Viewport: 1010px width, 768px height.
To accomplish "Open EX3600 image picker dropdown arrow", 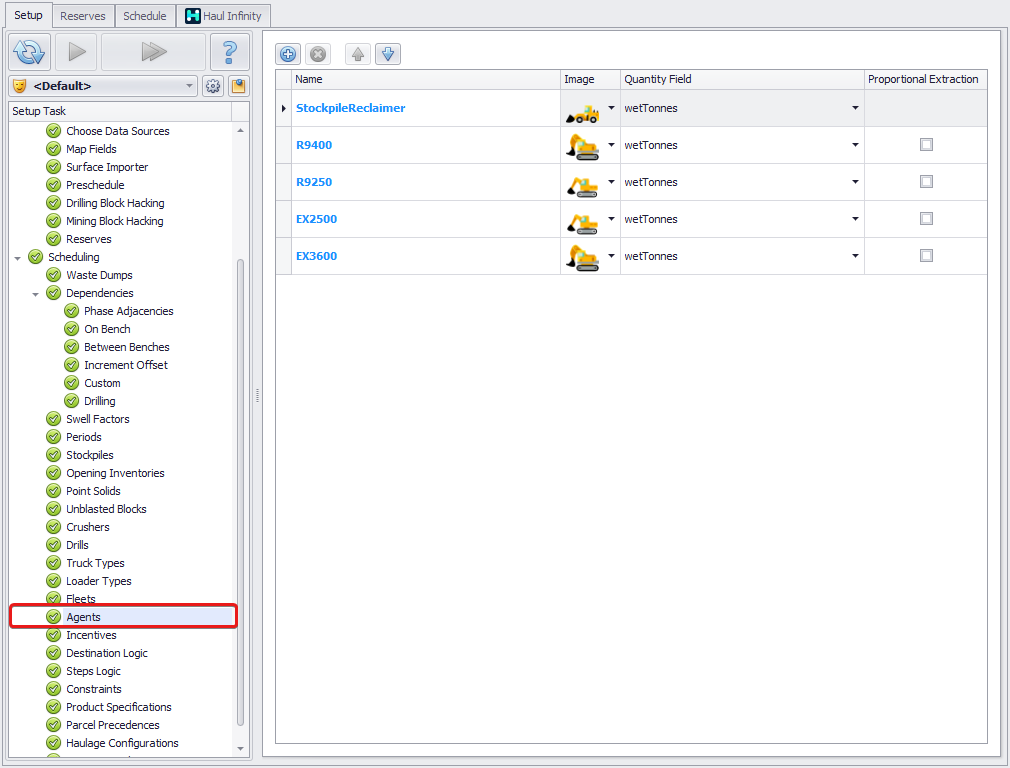I will tap(611, 256).
